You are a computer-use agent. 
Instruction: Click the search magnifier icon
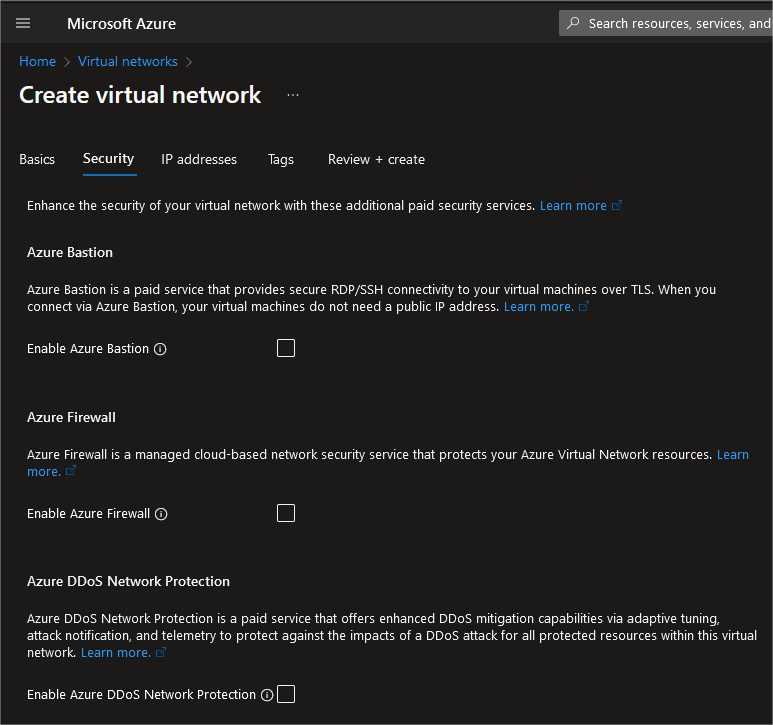[573, 23]
